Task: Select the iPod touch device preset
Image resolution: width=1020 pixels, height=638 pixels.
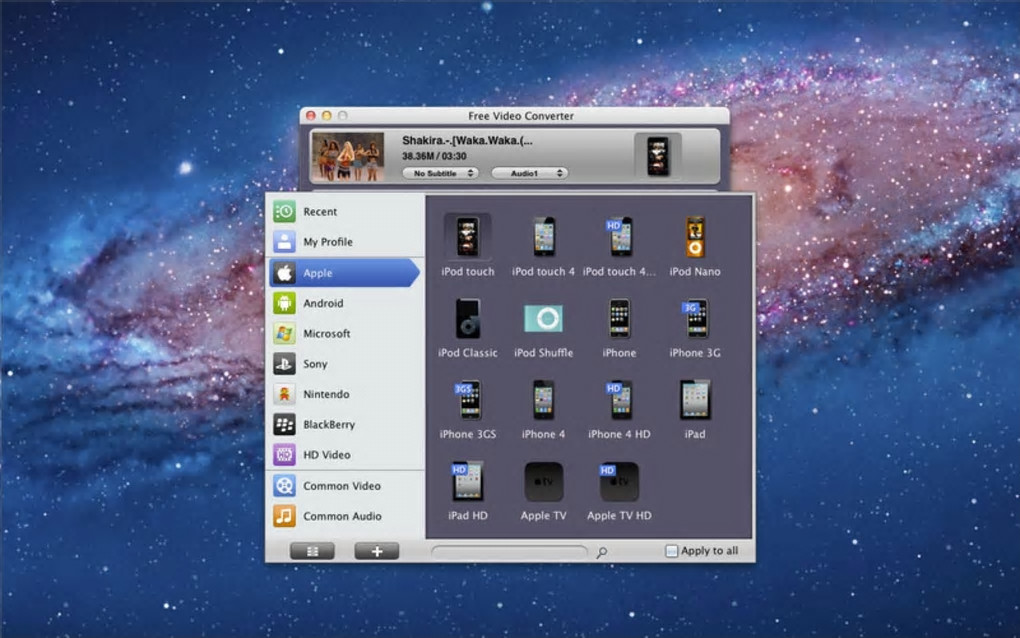Action: [467, 238]
